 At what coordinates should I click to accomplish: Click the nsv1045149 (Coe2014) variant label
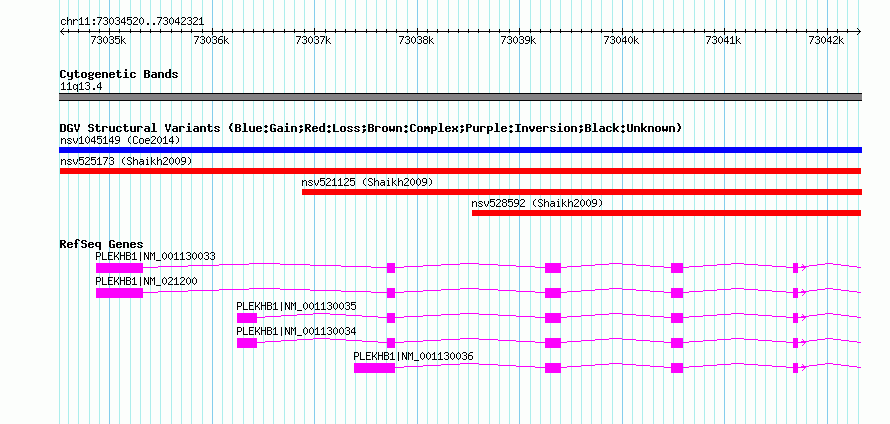120,140
